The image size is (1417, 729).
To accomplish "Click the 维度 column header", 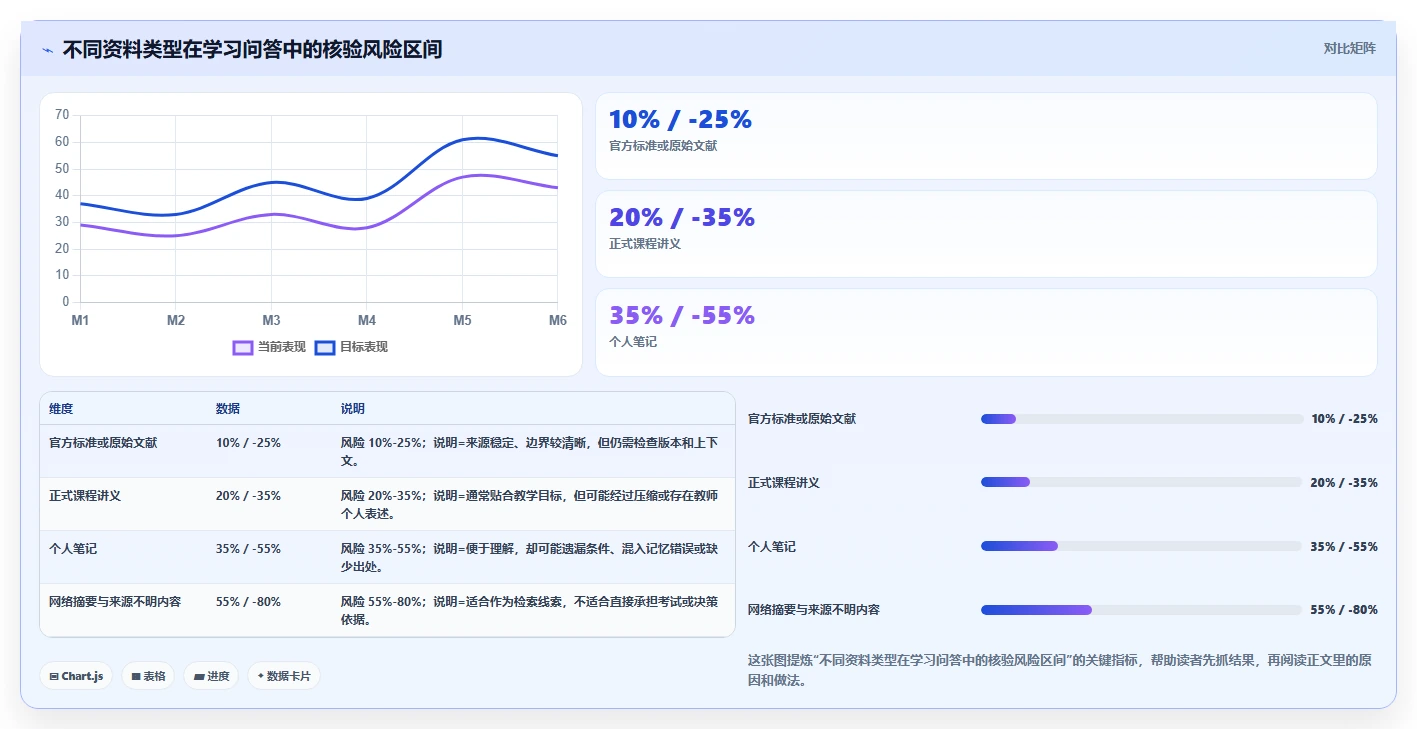I will 61,409.
